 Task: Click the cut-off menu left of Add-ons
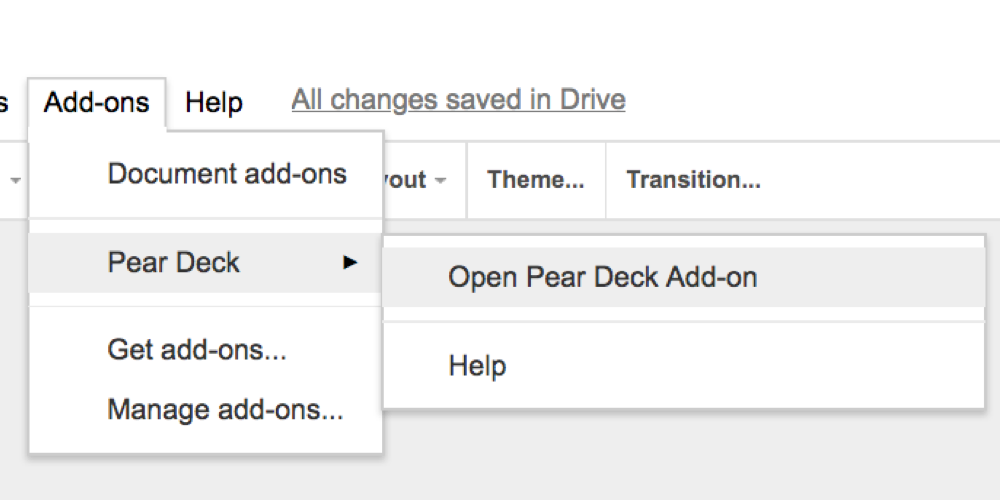click(x=4, y=102)
